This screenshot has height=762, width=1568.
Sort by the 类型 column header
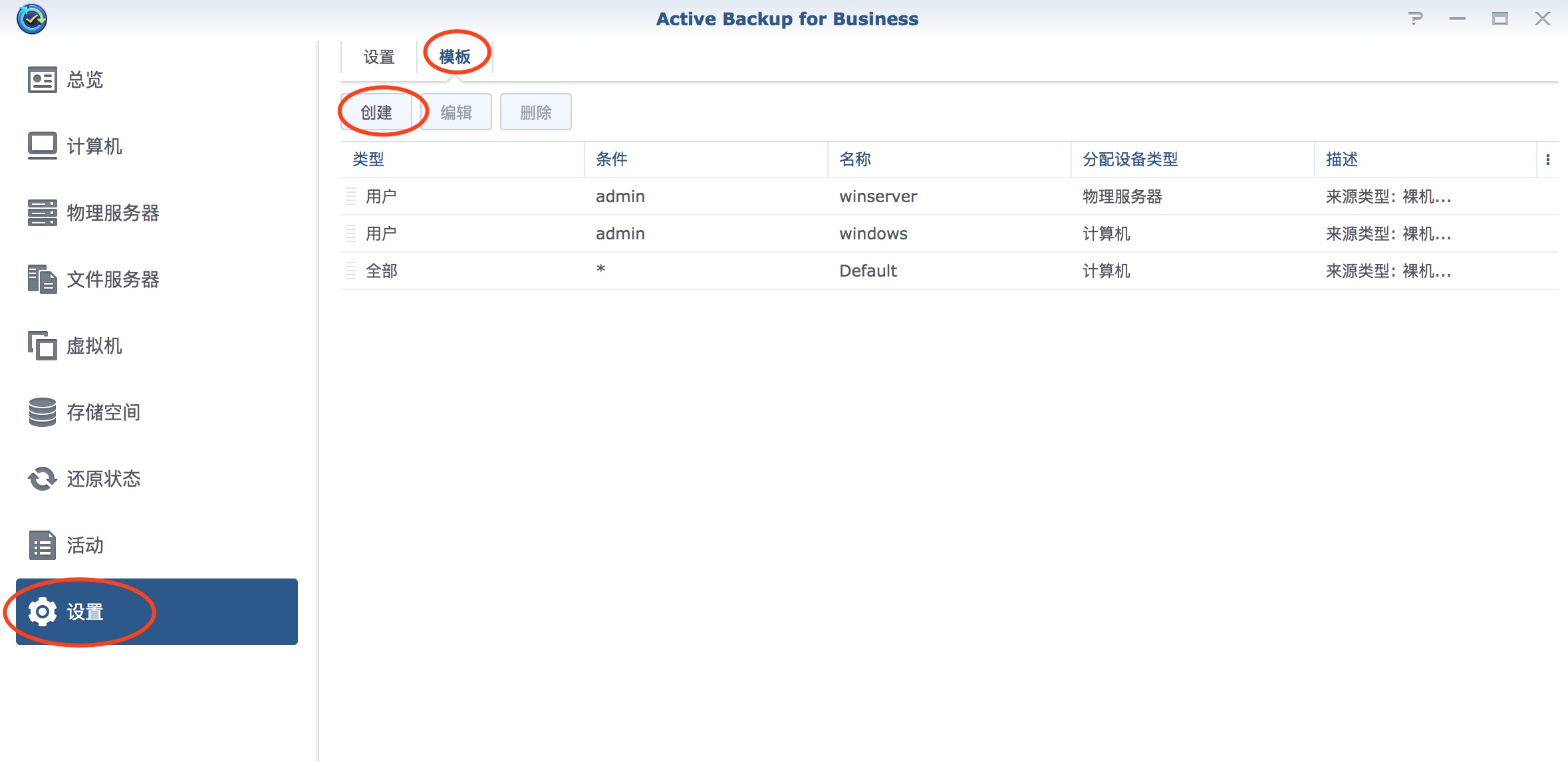[463, 160]
